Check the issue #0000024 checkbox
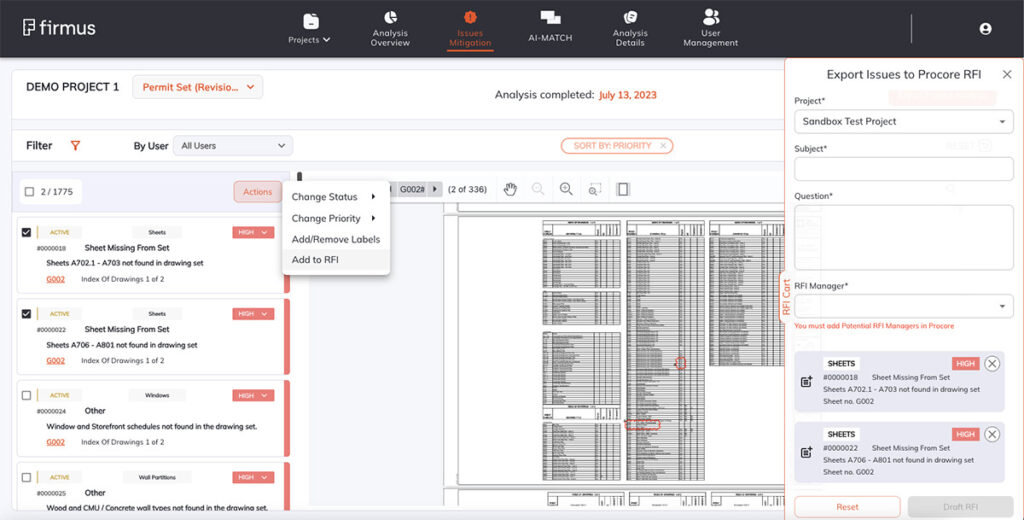This screenshot has height=520, width=1024. (x=27, y=395)
